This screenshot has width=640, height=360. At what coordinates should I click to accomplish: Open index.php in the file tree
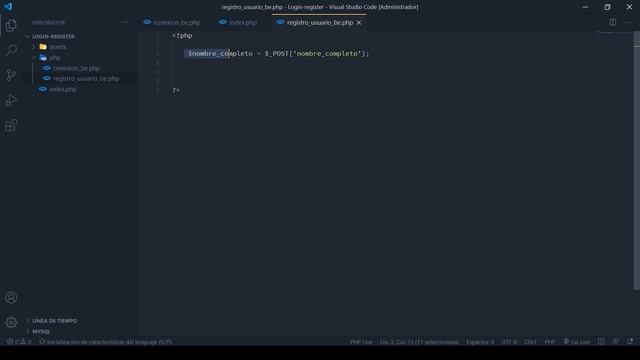tap(63, 89)
